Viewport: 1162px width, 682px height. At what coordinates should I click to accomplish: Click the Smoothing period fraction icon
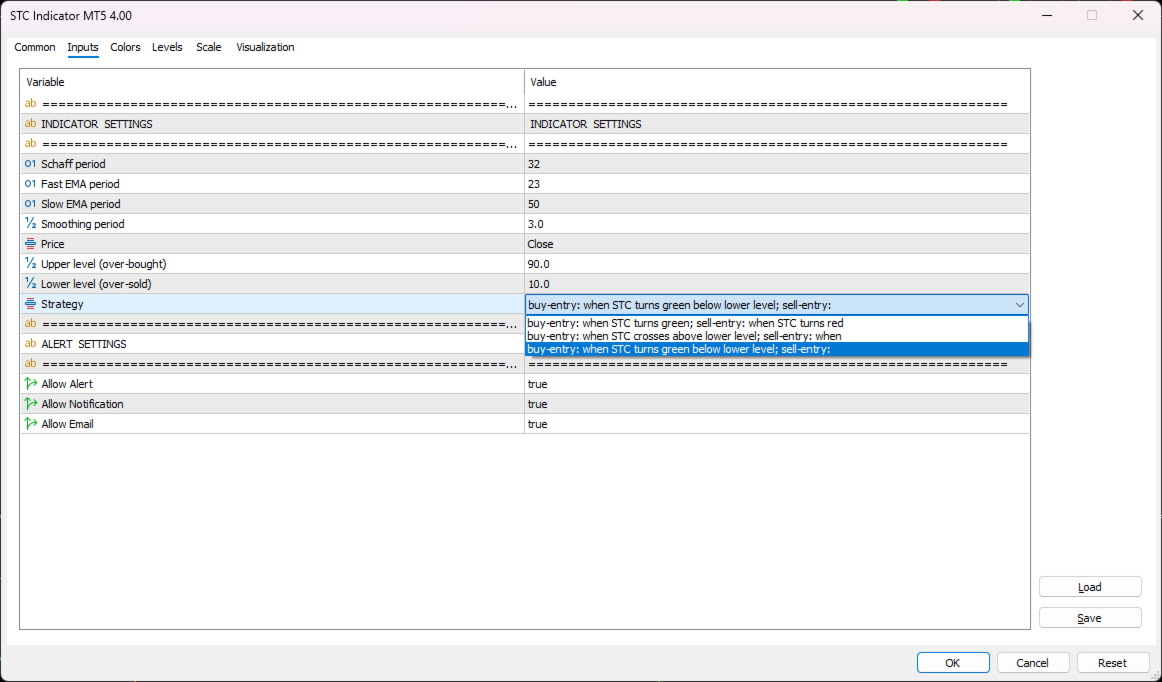(x=30, y=224)
